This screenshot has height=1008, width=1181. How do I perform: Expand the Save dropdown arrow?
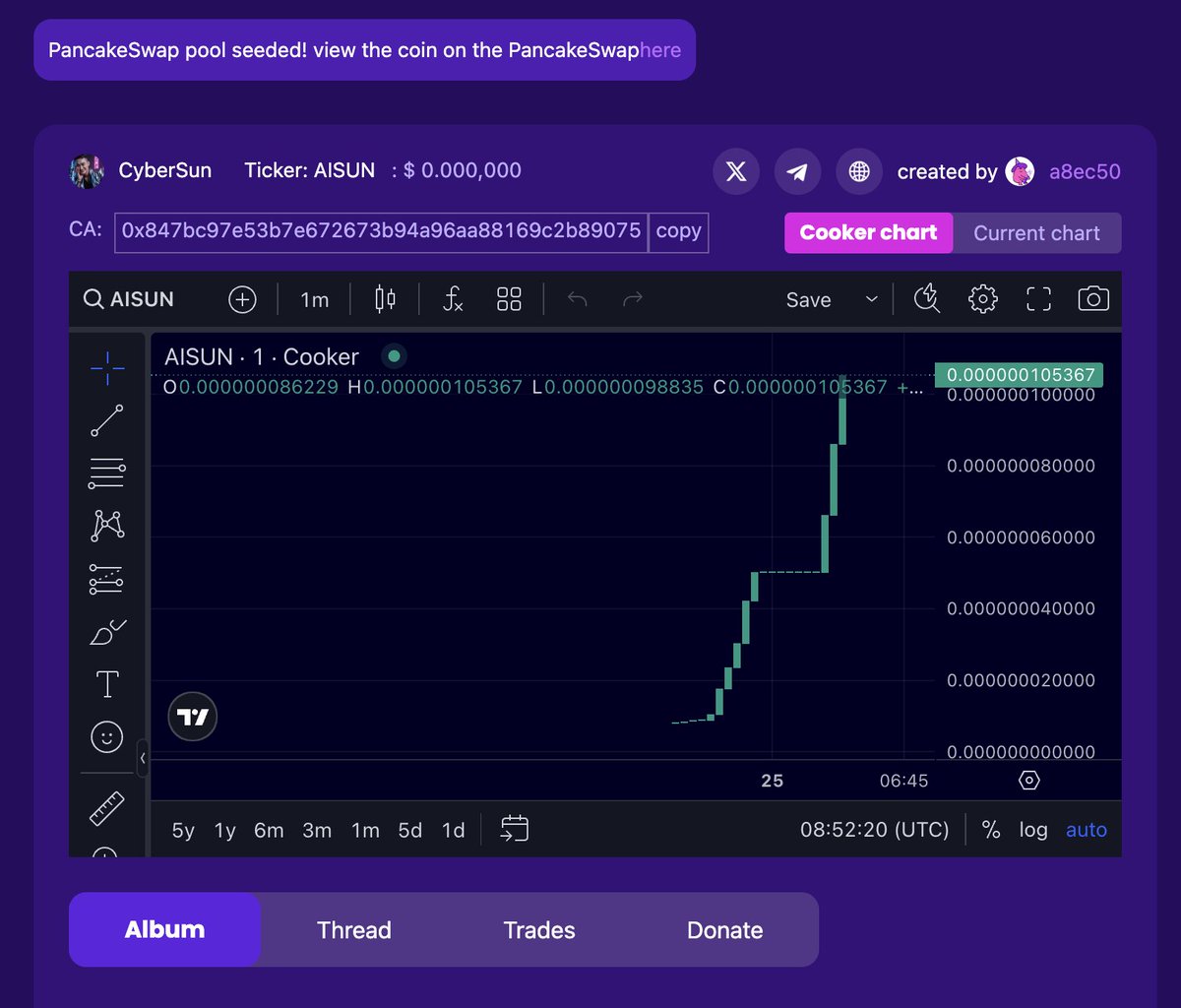(871, 299)
